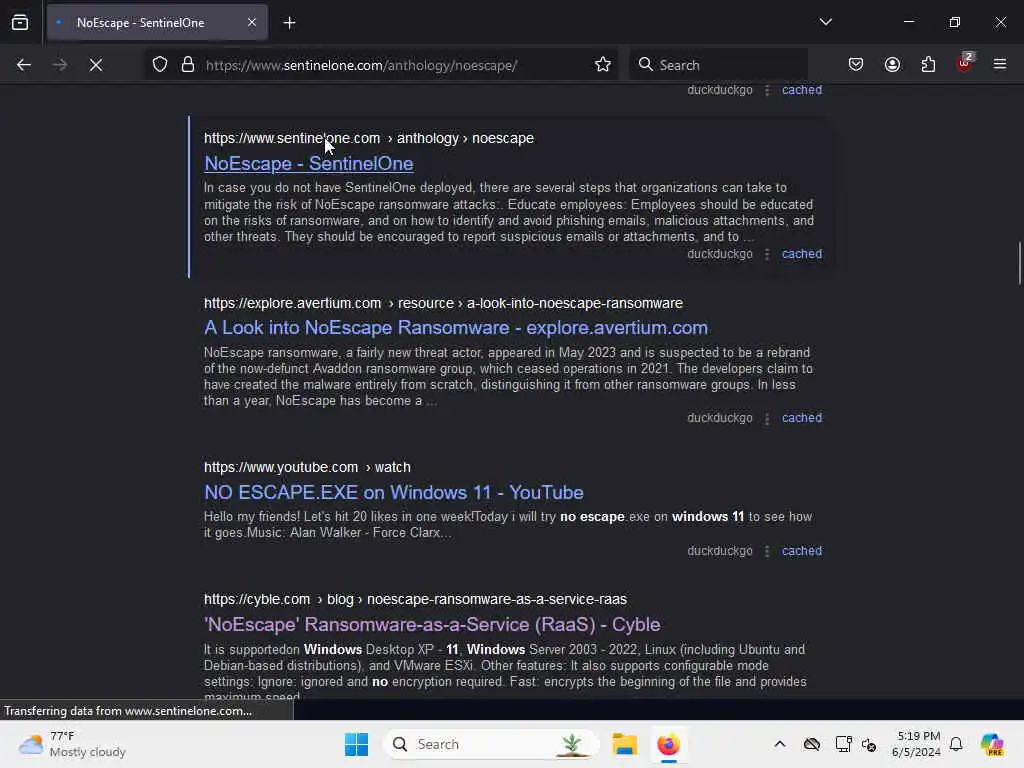Click duckduckgo label under SentinelOne result
Image resolution: width=1024 pixels, height=768 pixels.
pos(720,254)
